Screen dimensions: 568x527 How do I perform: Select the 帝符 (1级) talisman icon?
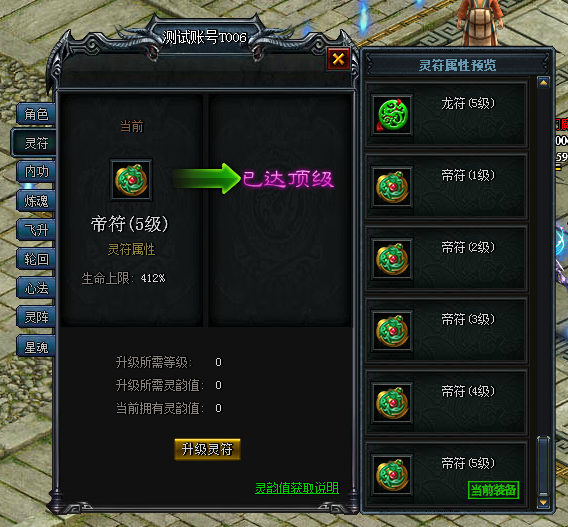click(x=392, y=187)
